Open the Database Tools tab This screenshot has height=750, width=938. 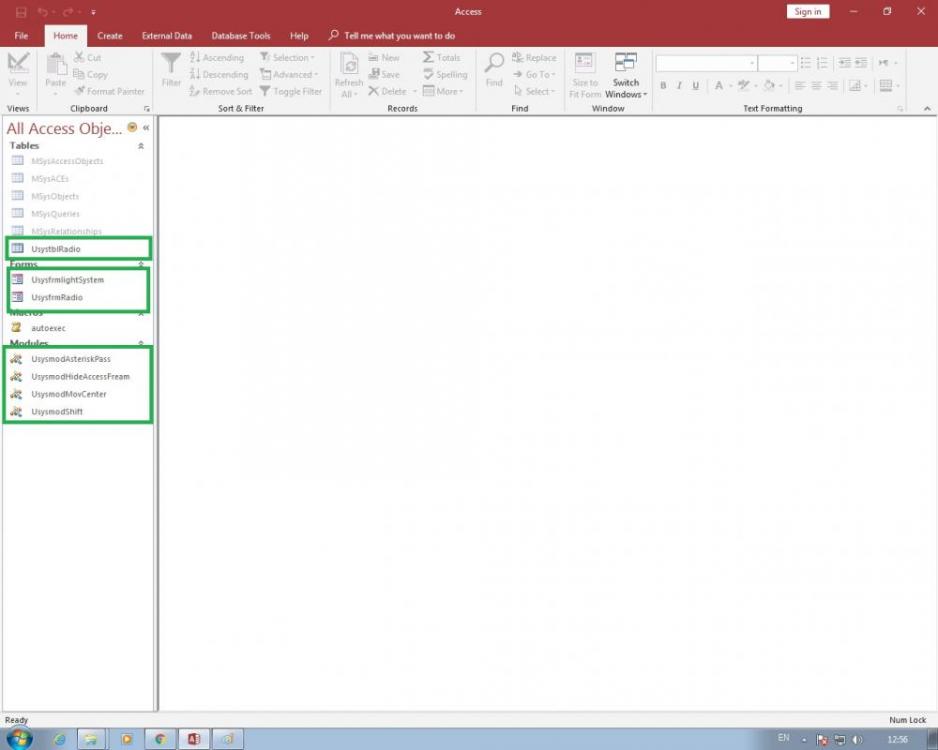(x=241, y=36)
